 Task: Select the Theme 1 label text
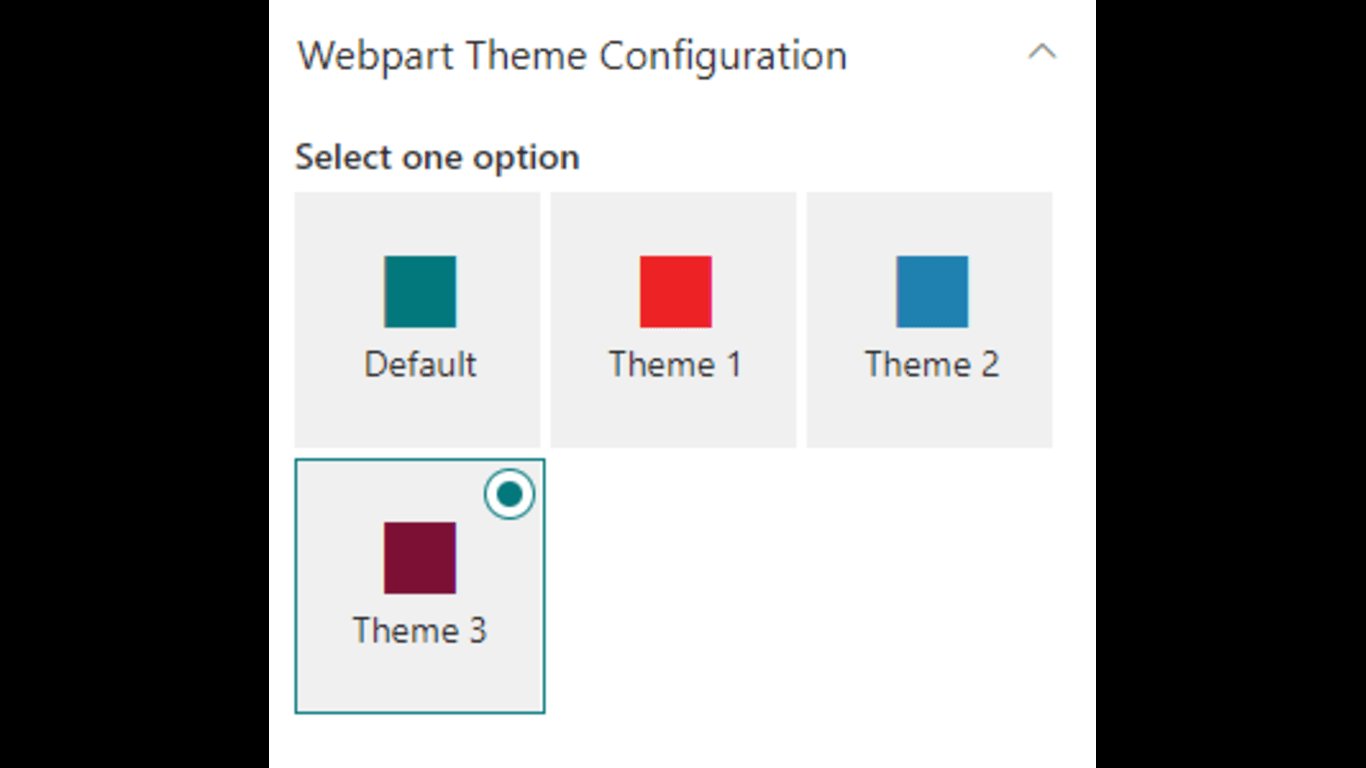(676, 364)
